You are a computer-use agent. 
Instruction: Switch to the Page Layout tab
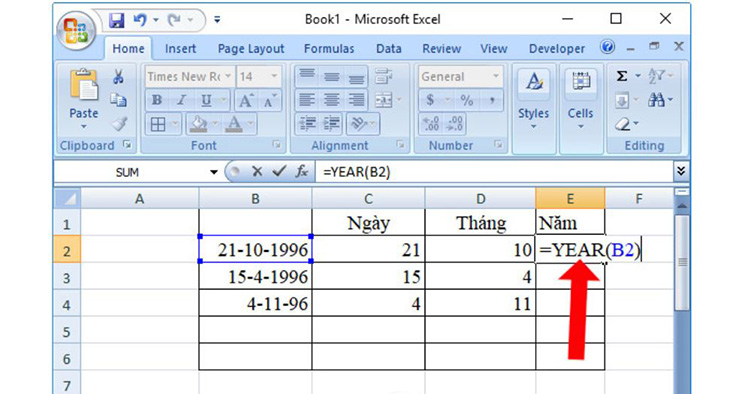coord(251,49)
